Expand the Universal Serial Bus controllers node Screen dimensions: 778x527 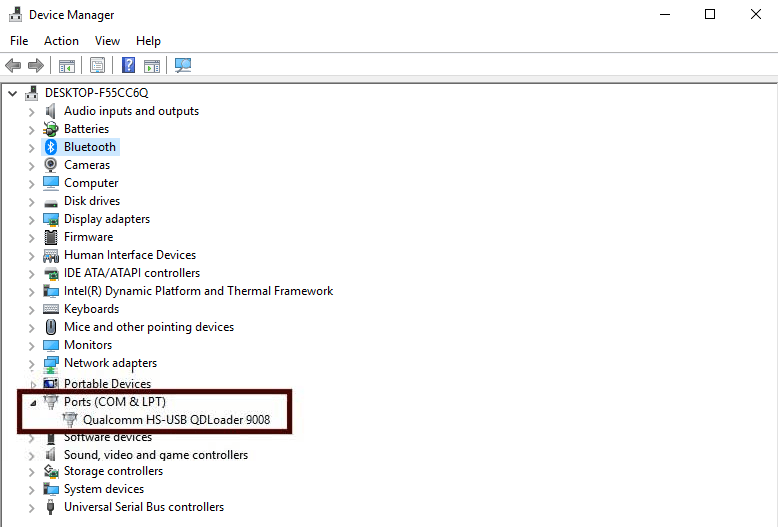click(31, 507)
